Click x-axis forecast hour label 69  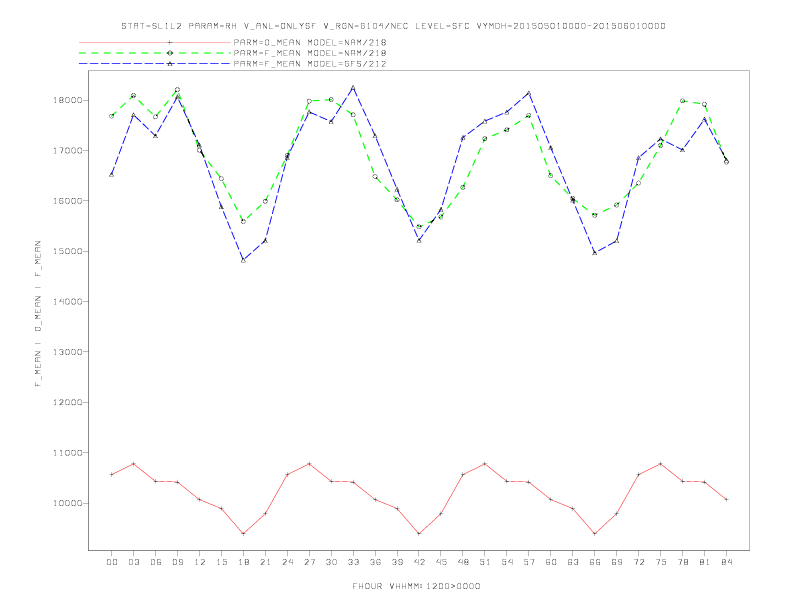[x=617, y=562]
